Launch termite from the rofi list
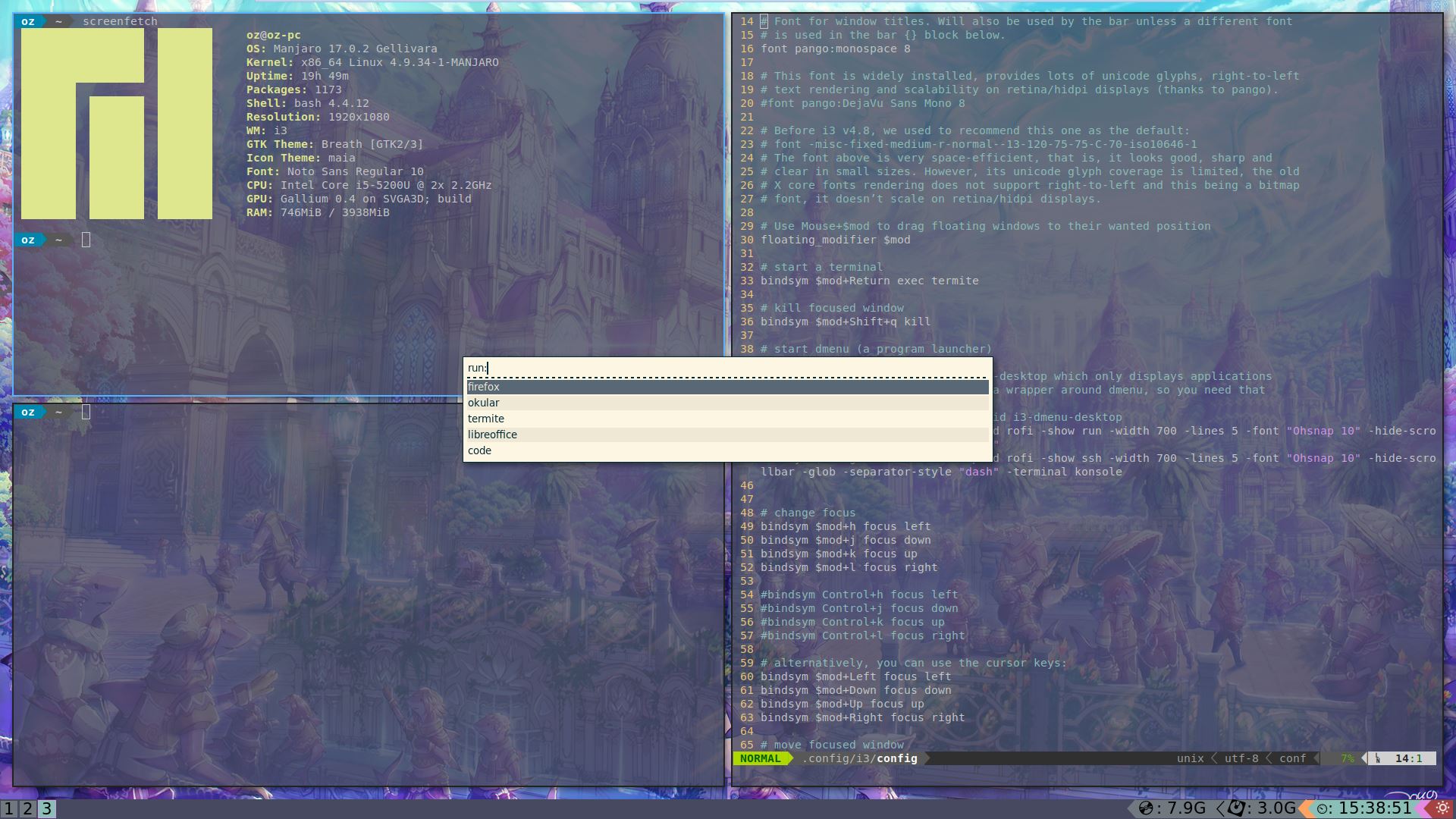Image resolution: width=1456 pixels, height=819 pixels. click(x=486, y=419)
